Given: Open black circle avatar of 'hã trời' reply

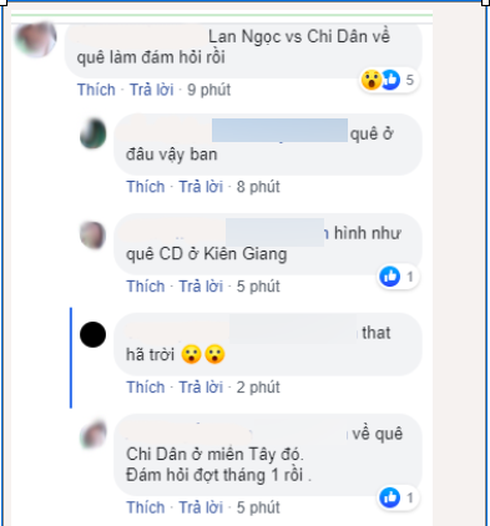Looking at the screenshot, I should [93, 334].
